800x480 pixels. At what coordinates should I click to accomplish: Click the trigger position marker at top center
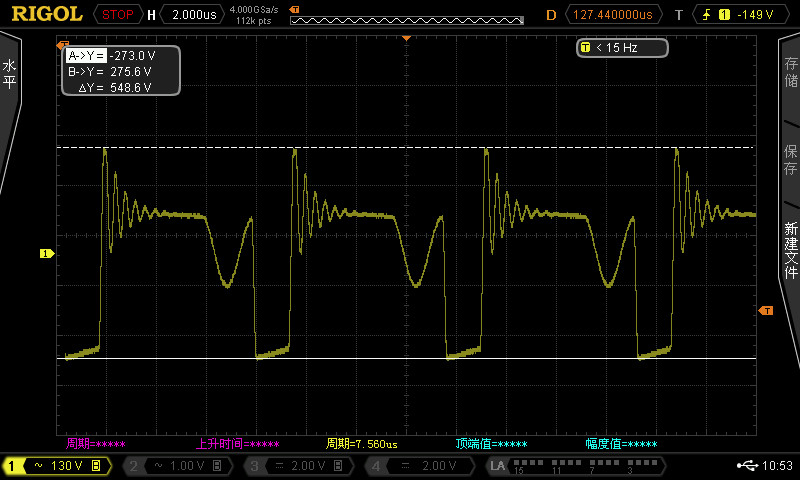pyautogui.click(x=407, y=38)
